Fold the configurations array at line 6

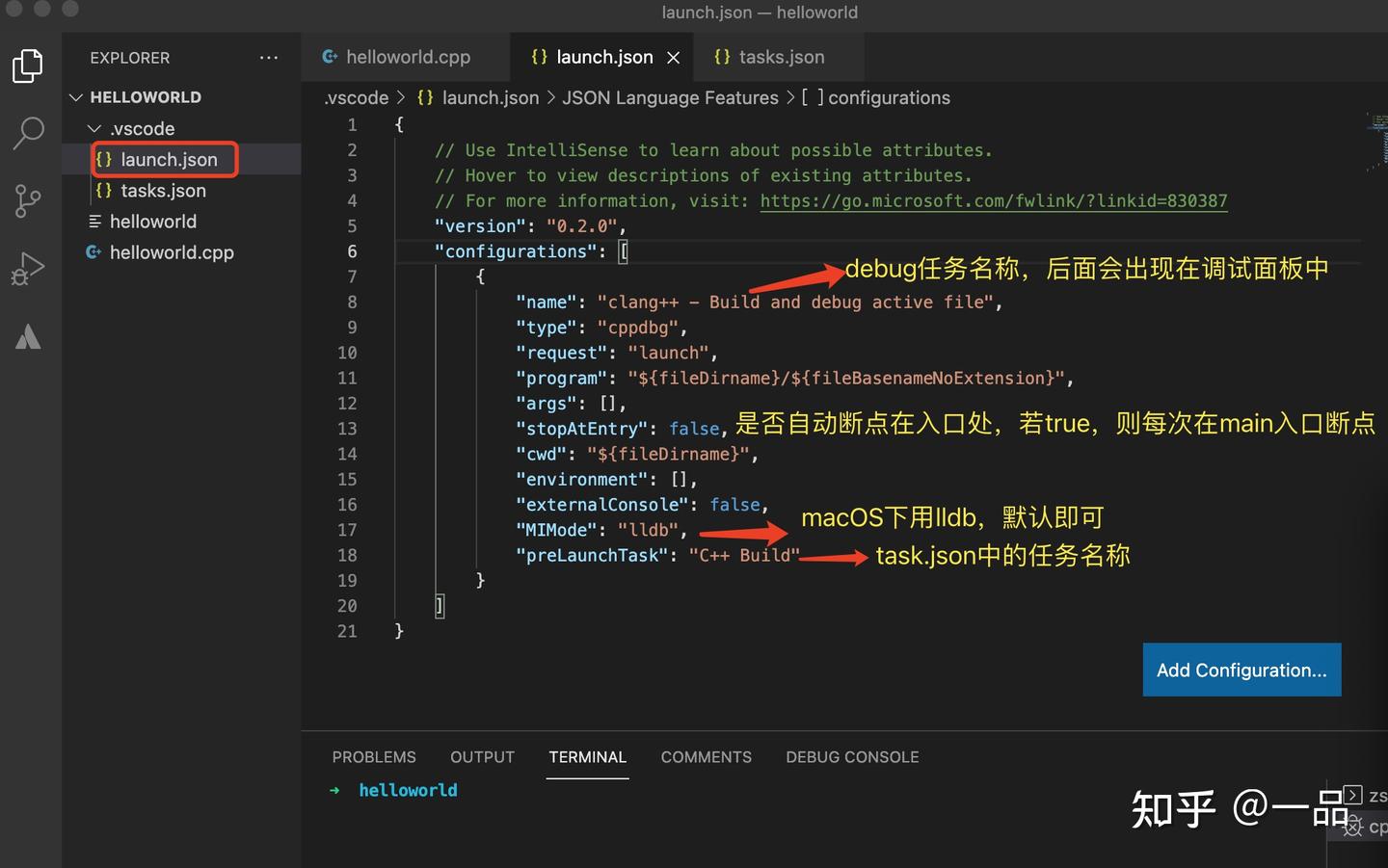(376, 250)
